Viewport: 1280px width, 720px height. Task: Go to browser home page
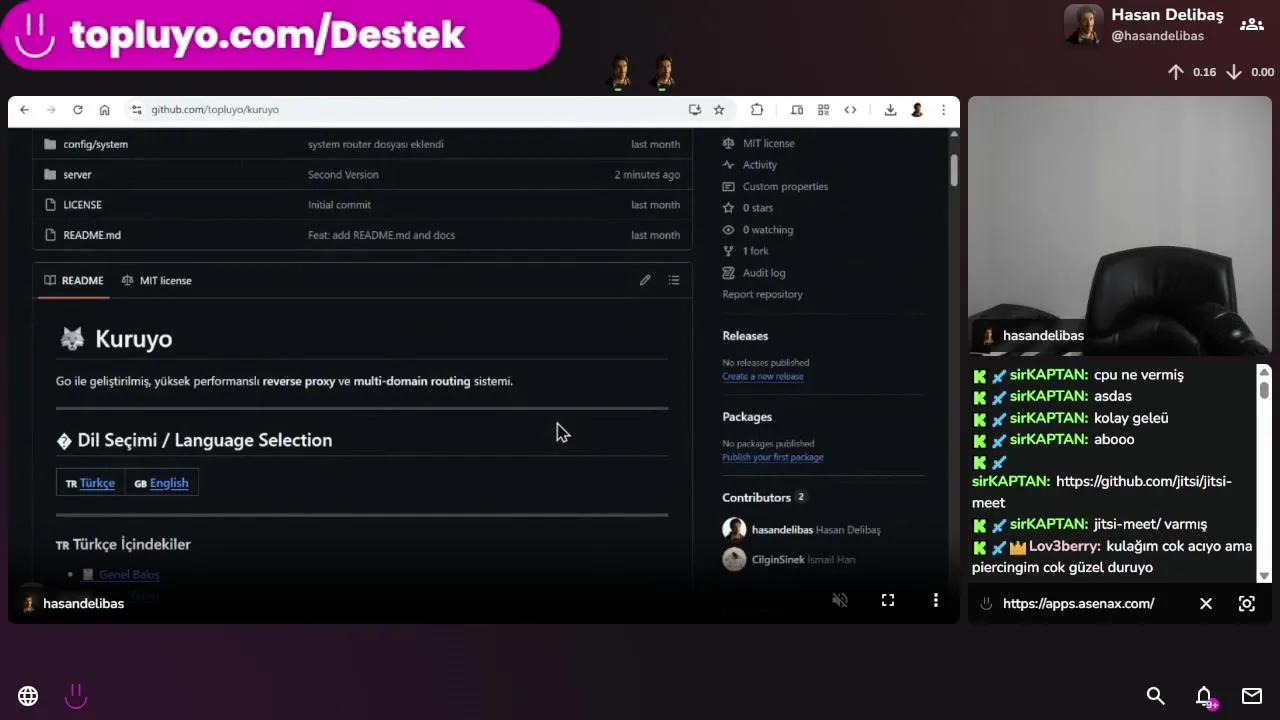(x=104, y=110)
